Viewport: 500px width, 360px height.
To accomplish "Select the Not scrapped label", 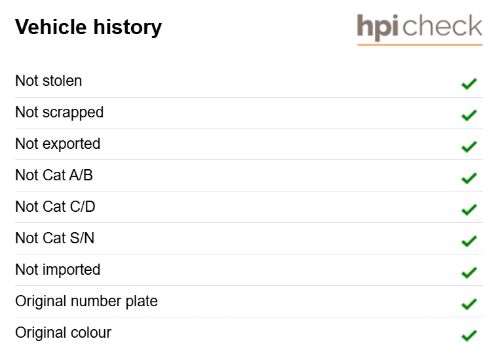I will click(x=59, y=113).
